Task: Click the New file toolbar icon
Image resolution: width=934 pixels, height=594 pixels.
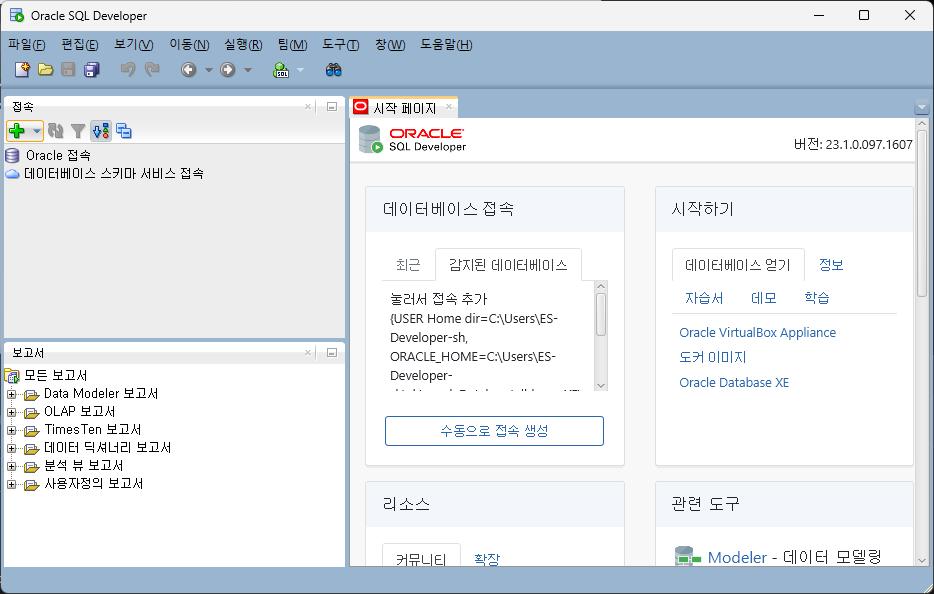Action: [22, 70]
